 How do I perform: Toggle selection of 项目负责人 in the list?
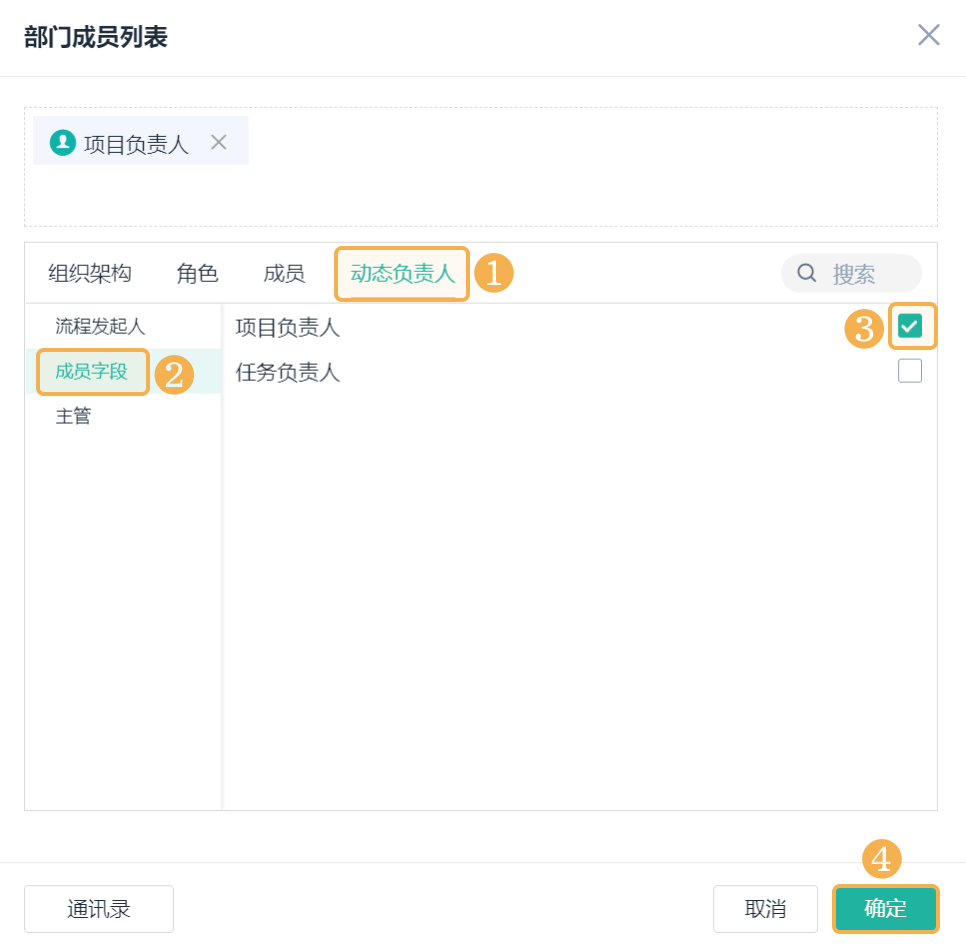click(912, 326)
